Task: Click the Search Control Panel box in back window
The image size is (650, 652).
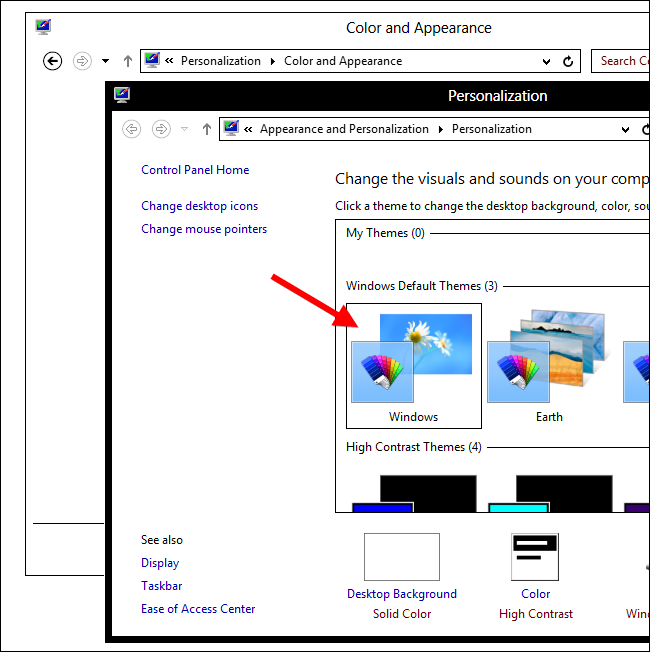Action: click(x=620, y=61)
